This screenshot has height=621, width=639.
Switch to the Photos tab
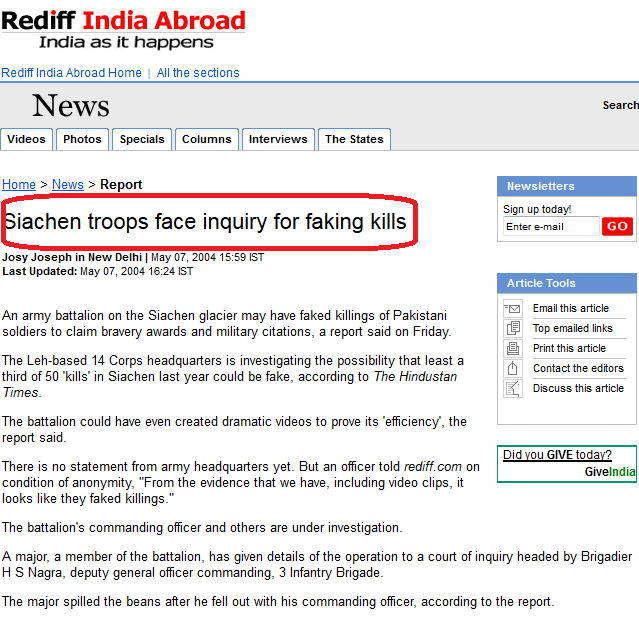(x=82, y=139)
